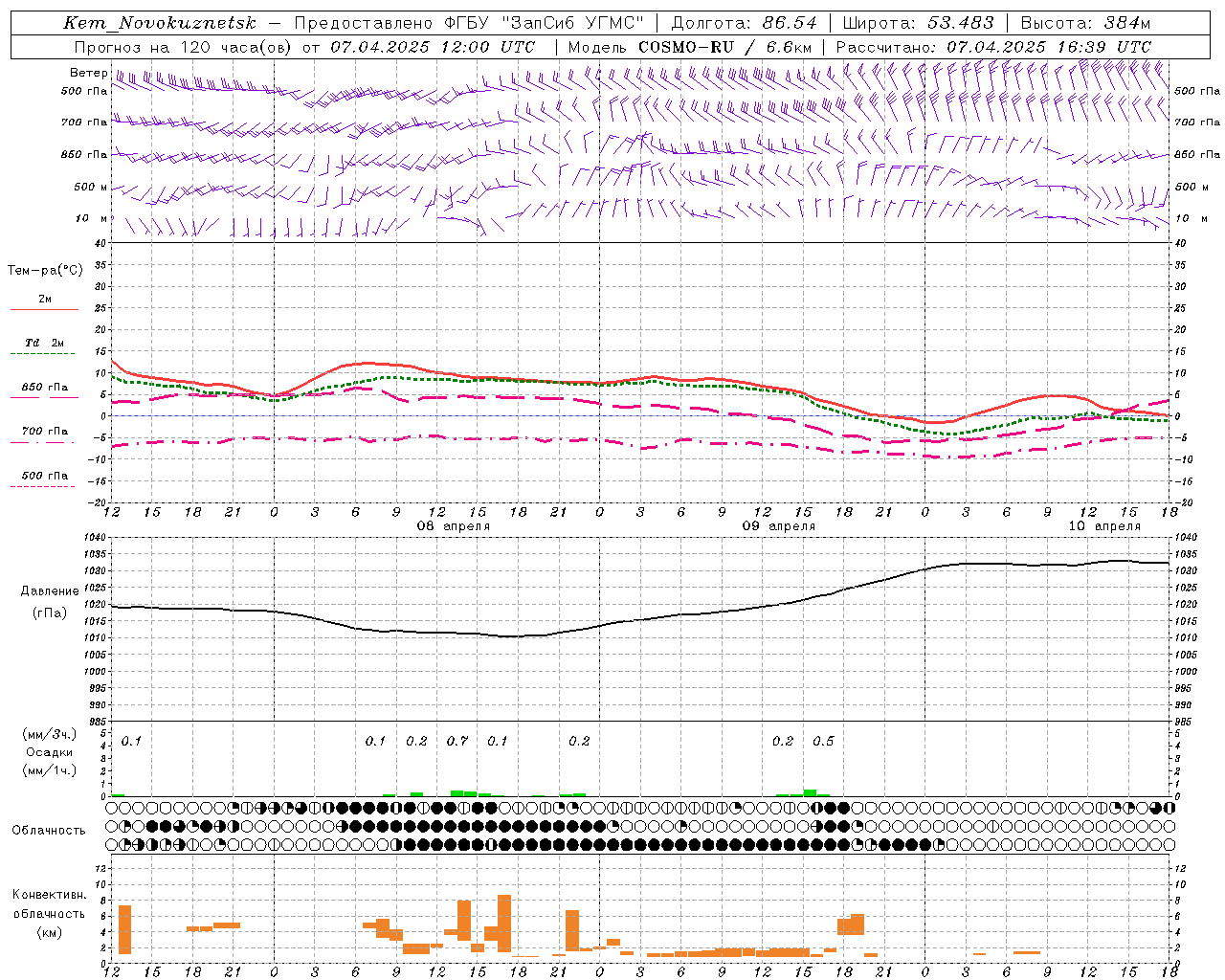Click the '(мм/3ч.)' precipitation unit label
The width and height of the screenshot is (1225, 980).
point(49,734)
